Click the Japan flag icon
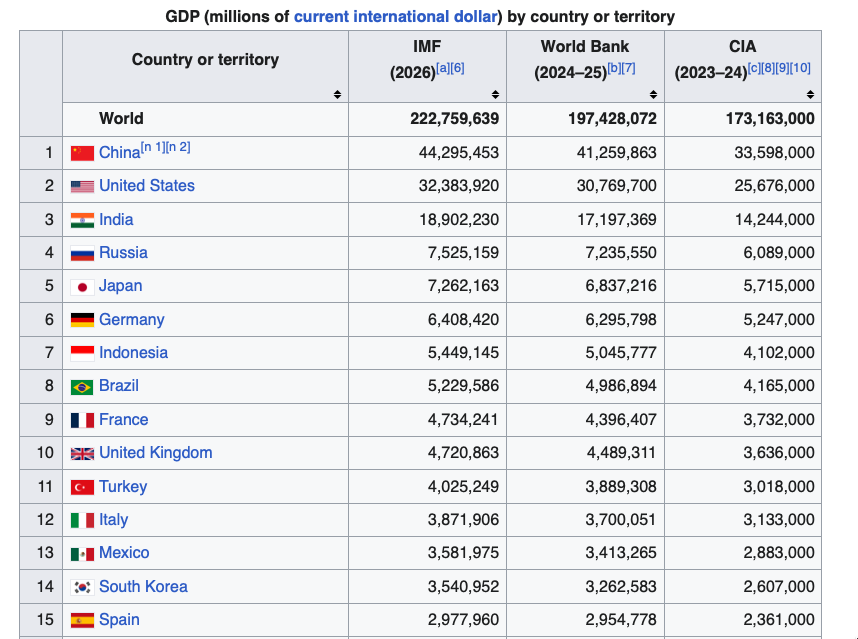Image resolution: width=858 pixels, height=639 pixels. [x=82, y=287]
